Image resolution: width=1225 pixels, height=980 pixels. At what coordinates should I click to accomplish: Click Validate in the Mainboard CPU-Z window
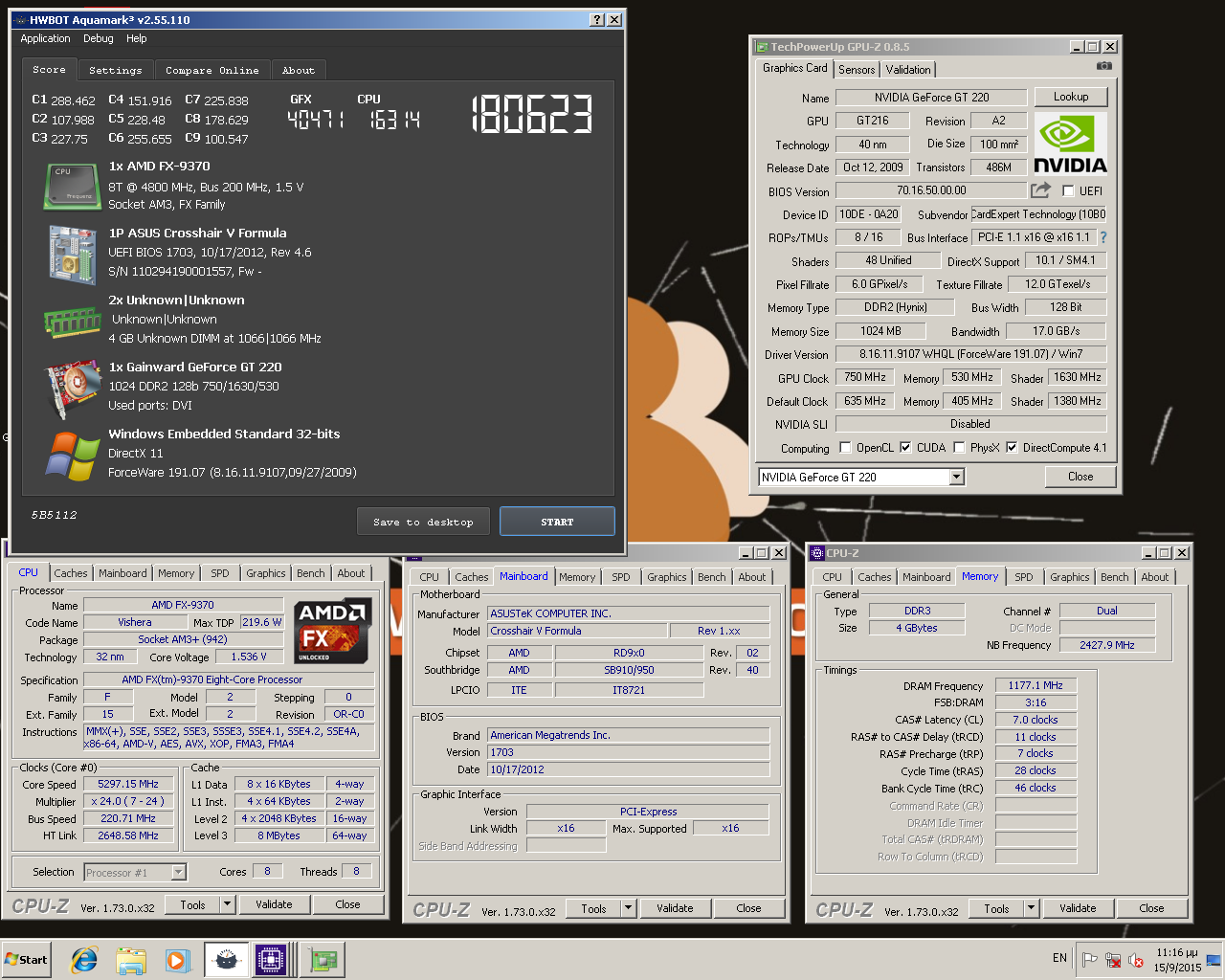675,908
